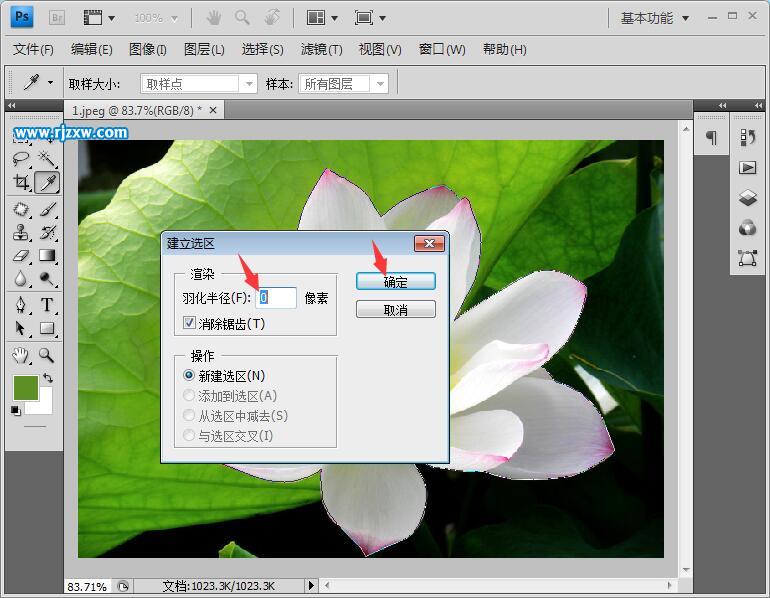
Task: Select the History Brush tool
Action: pos(47,232)
